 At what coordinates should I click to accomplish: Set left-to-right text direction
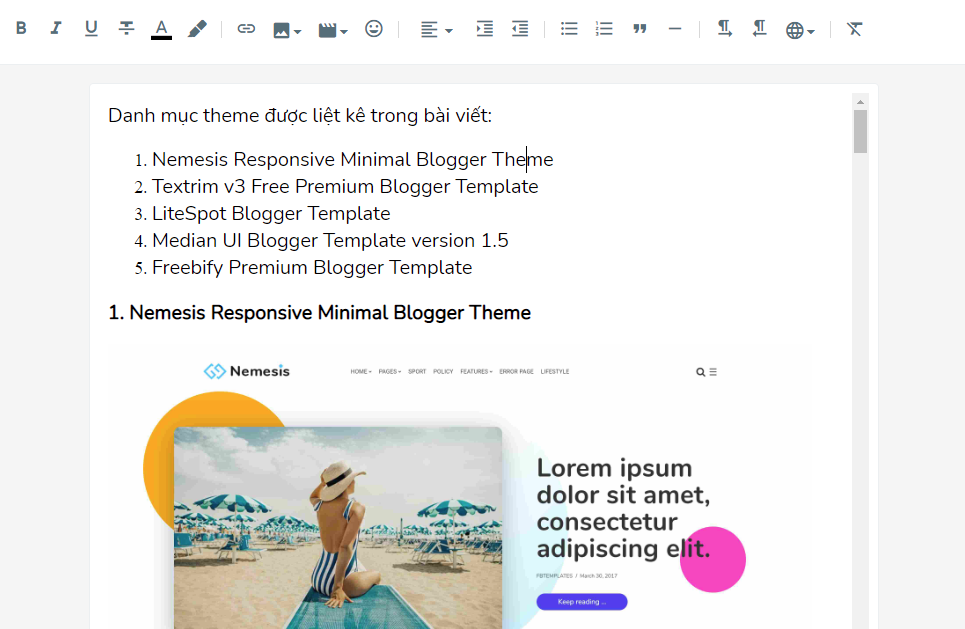724,28
